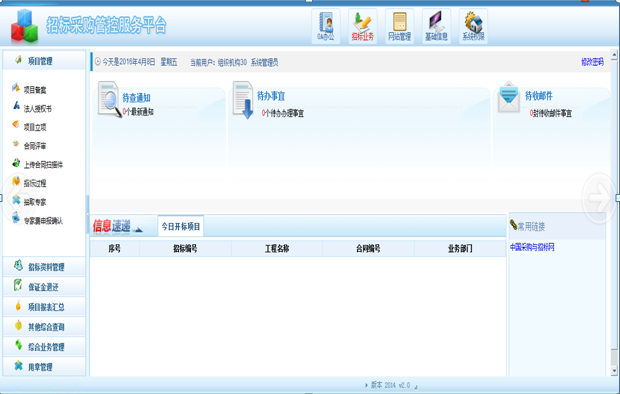This screenshot has height=394, width=620.
Task: Open the 中国采购与招标网 link
Action: (x=532, y=247)
